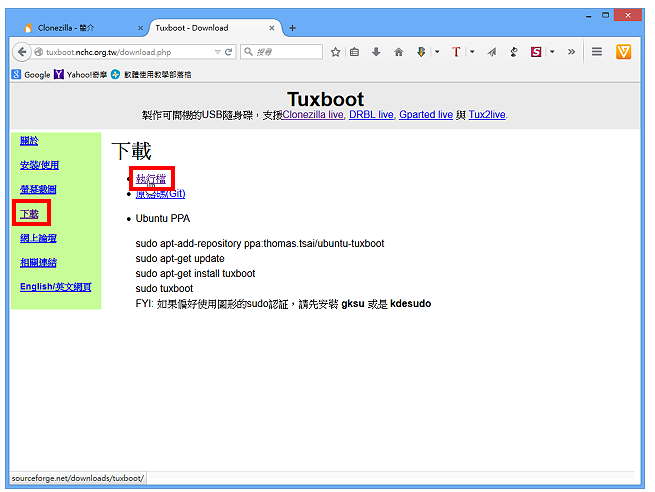Click the address bar showing tuxboot.nchc.org.tw
This screenshot has height=492, width=655.
[125, 52]
